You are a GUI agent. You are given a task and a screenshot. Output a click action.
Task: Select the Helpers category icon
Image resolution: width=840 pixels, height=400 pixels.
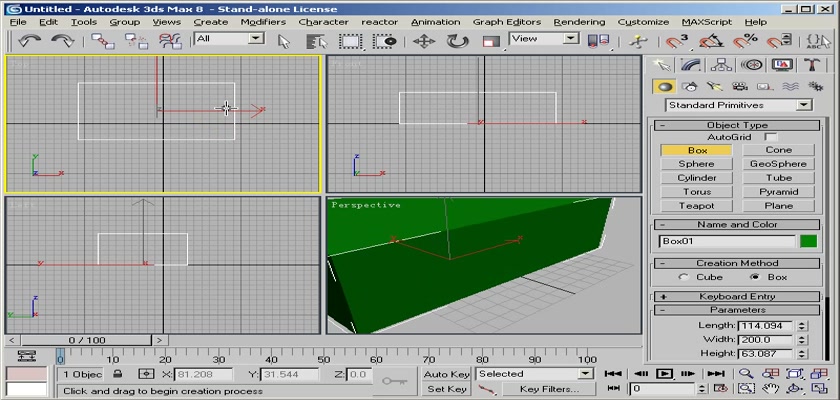pyautogui.click(x=764, y=87)
